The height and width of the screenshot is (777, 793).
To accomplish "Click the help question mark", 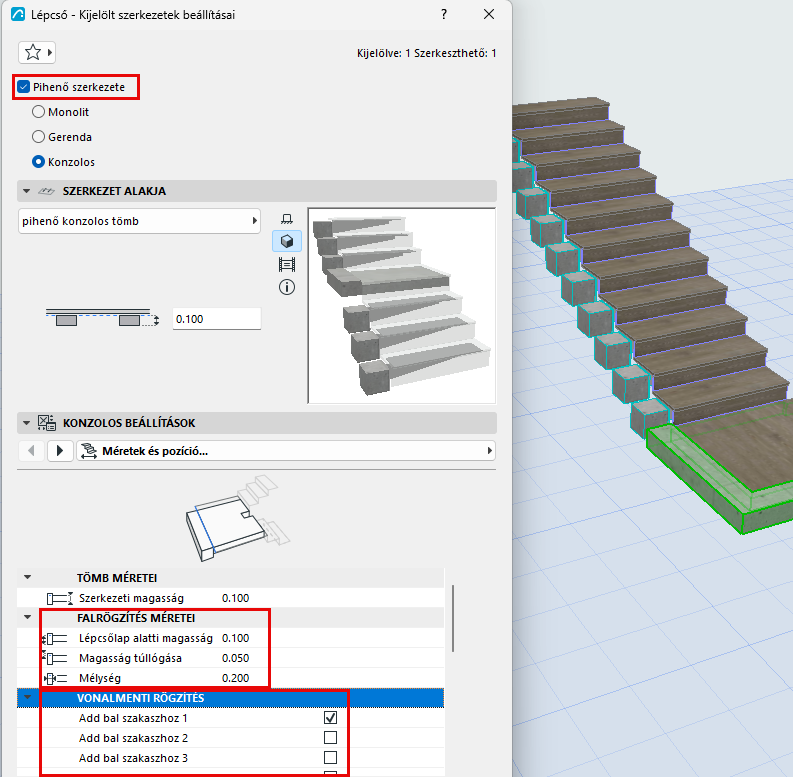I will pos(444,14).
